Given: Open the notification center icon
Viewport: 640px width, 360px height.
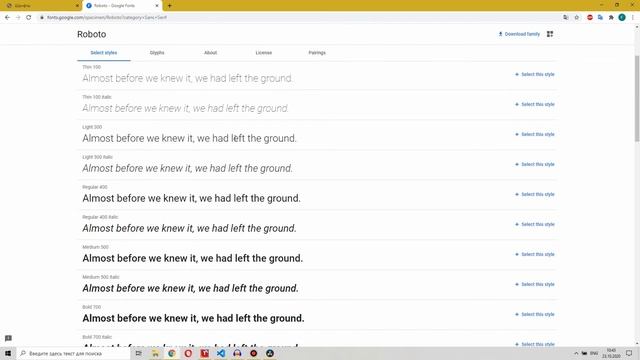Looking at the screenshot, I should coord(629,353).
